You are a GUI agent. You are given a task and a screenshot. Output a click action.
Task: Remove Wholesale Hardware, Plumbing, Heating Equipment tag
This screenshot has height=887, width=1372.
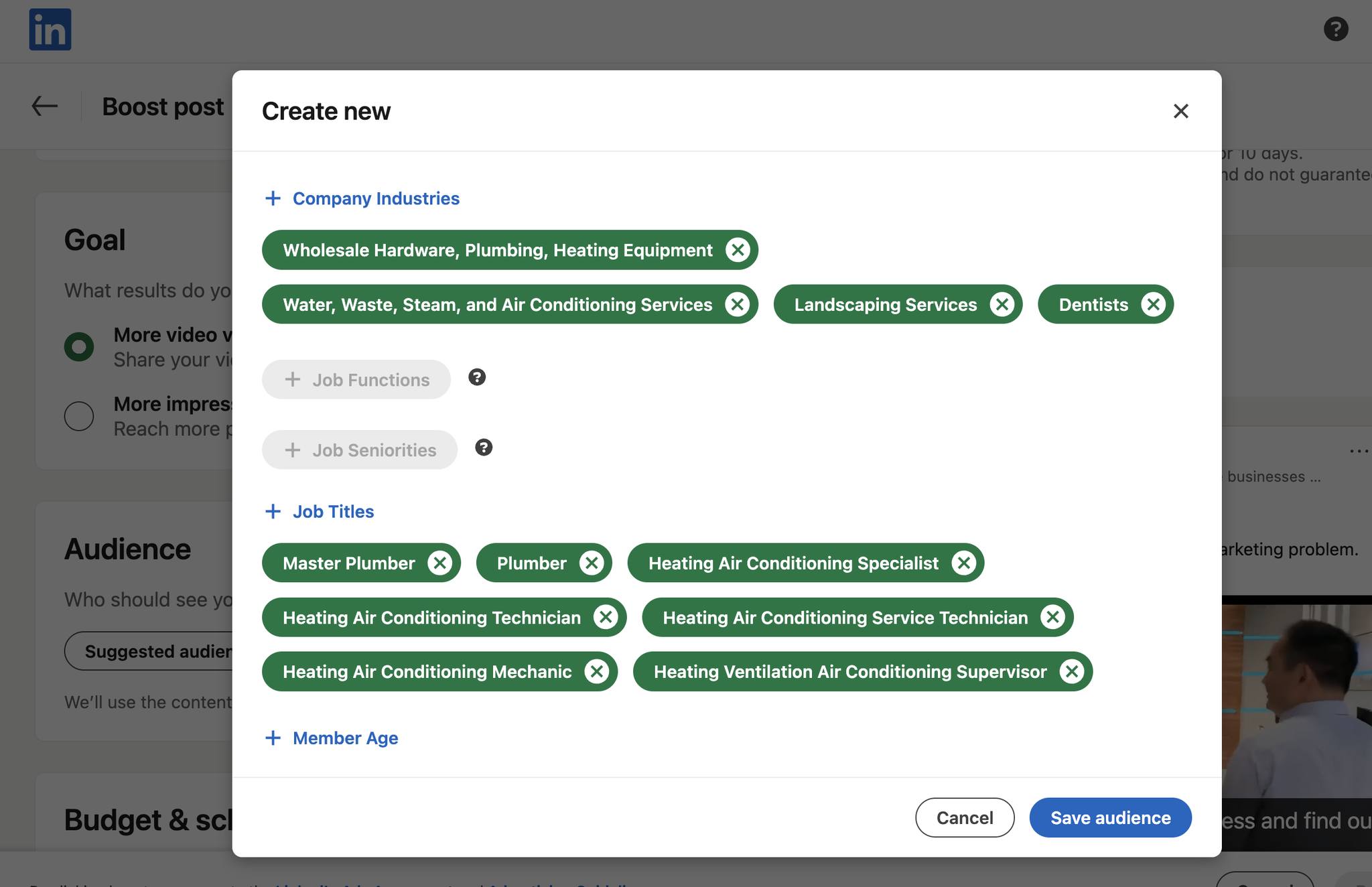point(738,251)
